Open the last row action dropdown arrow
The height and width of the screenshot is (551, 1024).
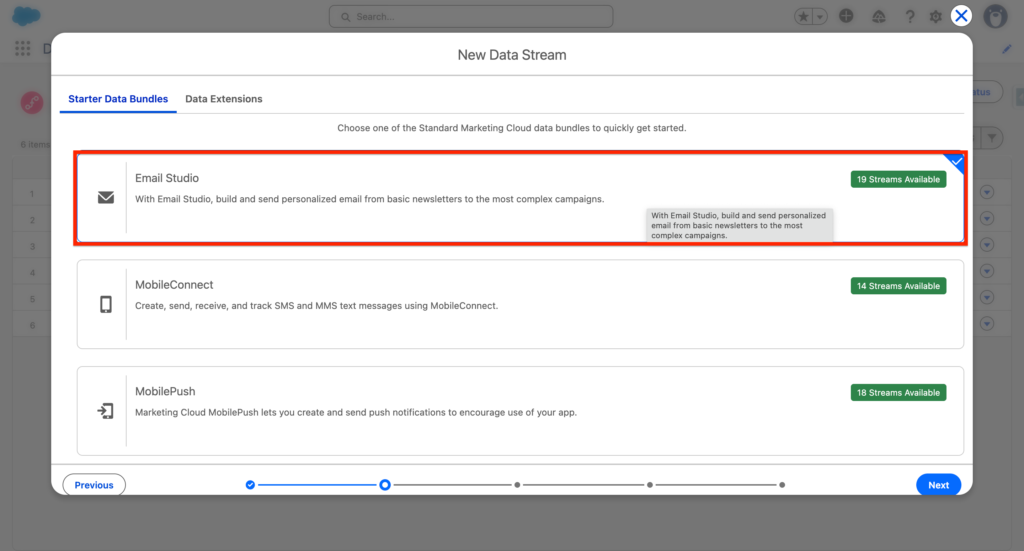point(987,323)
